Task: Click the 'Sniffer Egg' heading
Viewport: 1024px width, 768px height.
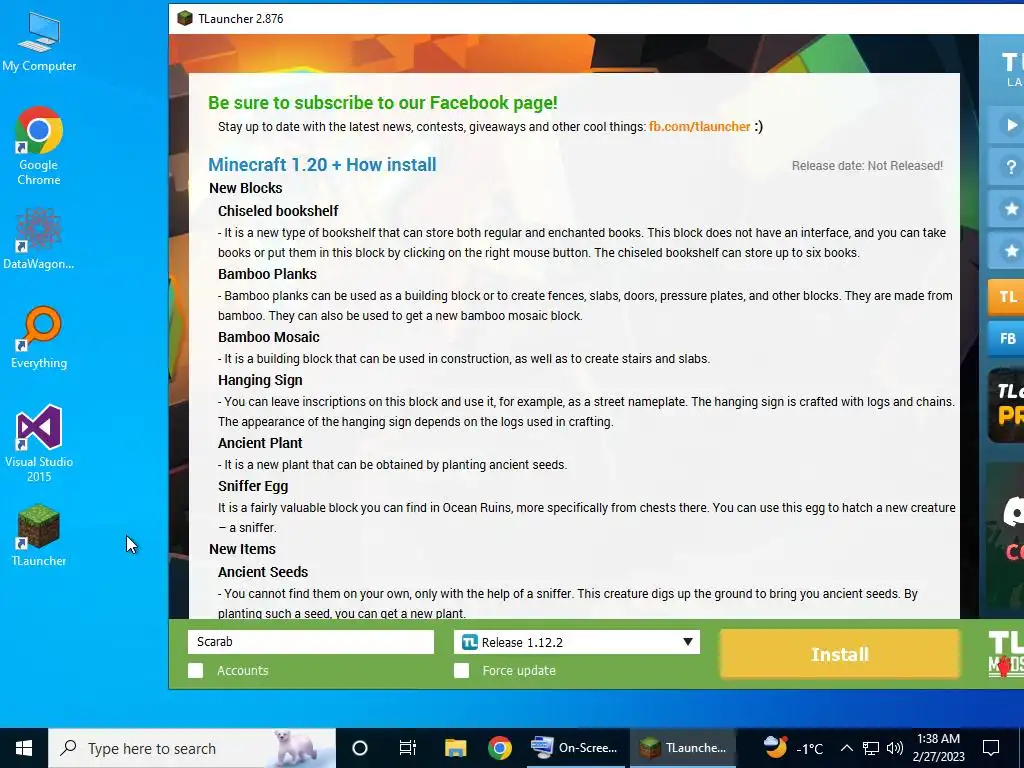Action: pyautogui.click(x=253, y=487)
